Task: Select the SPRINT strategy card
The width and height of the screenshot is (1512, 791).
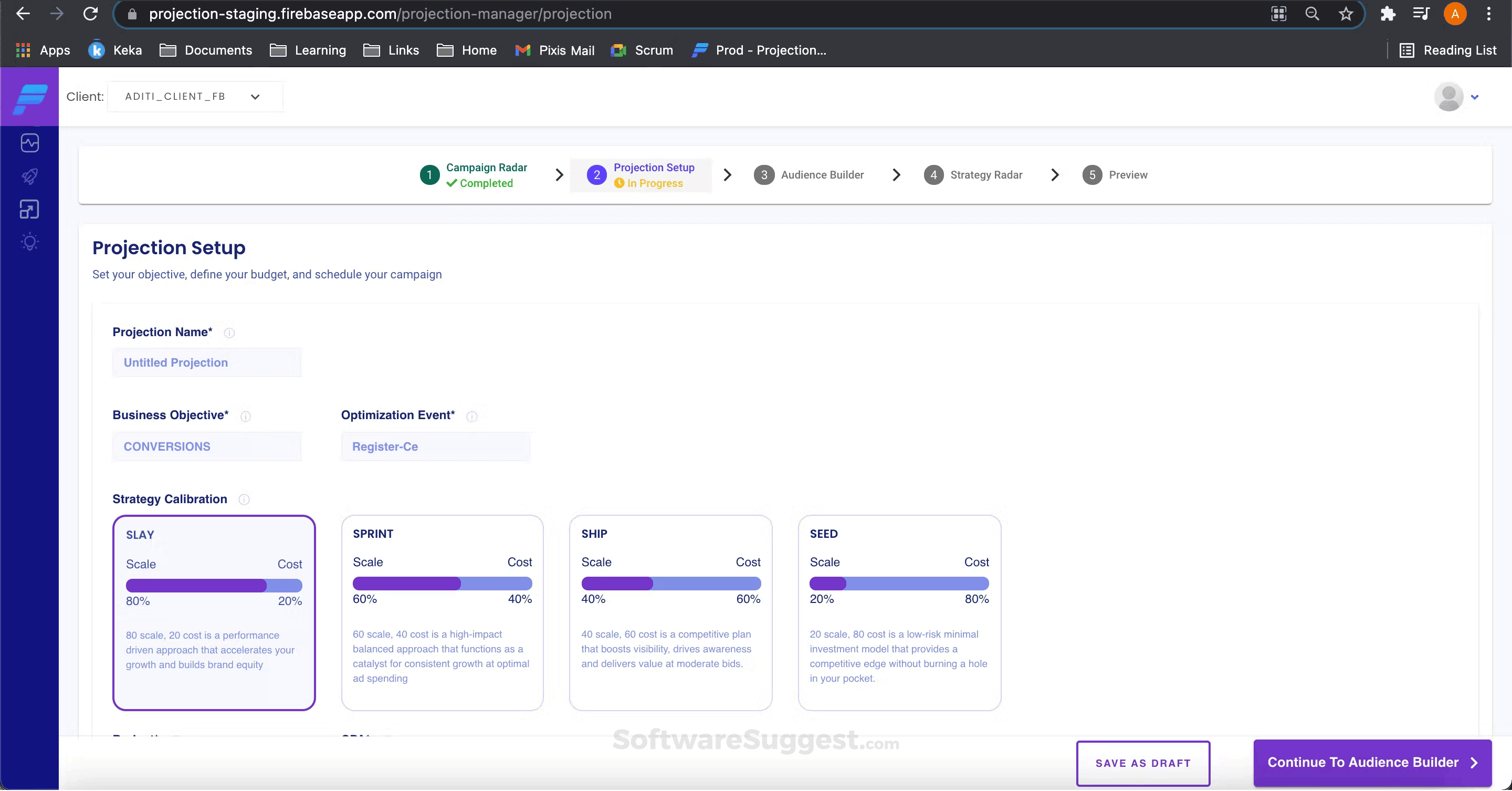Action: pos(443,613)
